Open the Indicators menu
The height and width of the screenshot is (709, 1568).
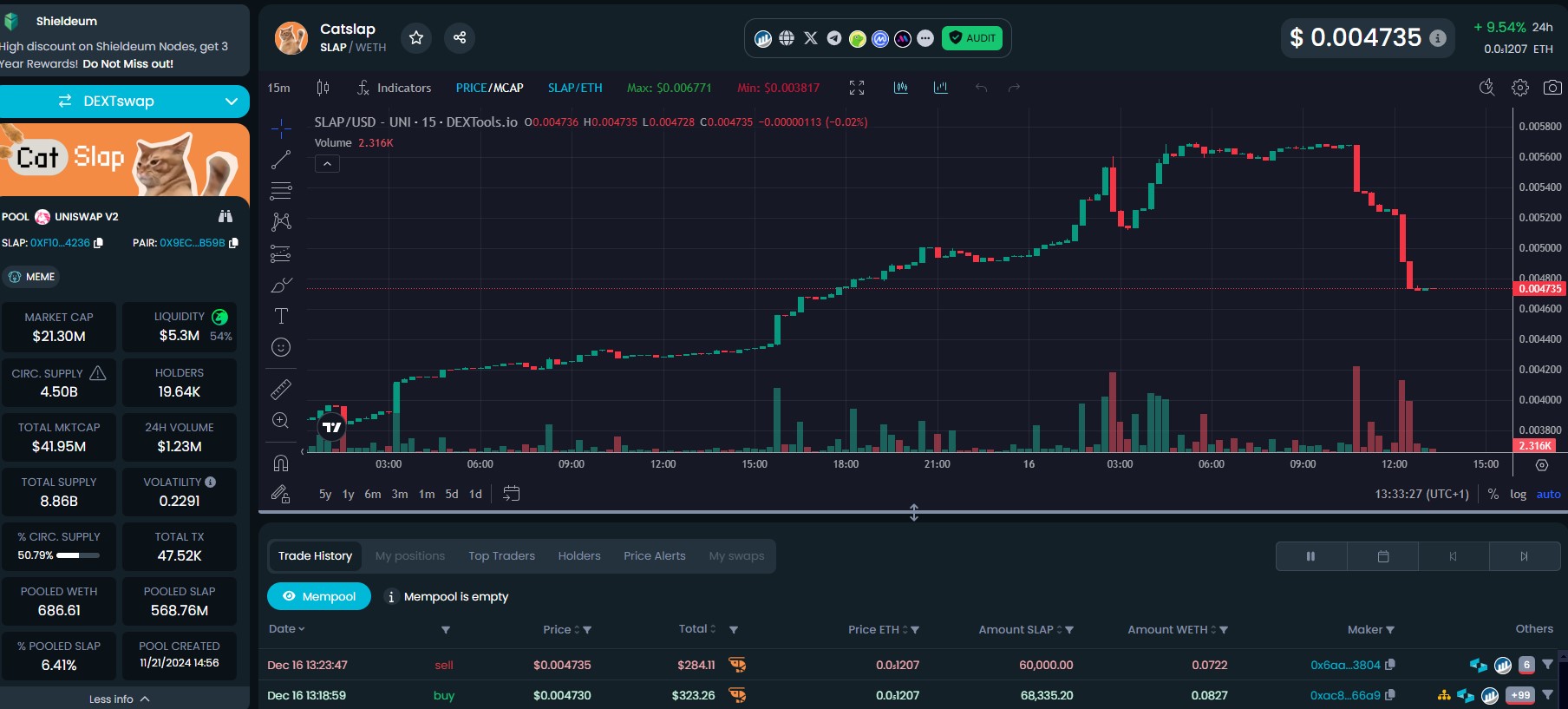click(394, 88)
